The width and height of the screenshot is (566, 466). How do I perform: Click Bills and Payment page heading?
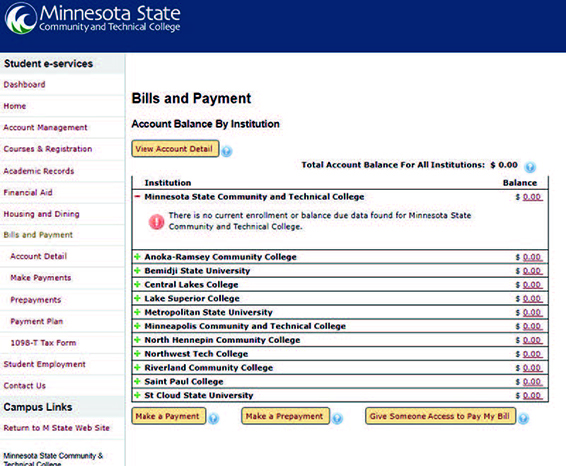point(191,99)
